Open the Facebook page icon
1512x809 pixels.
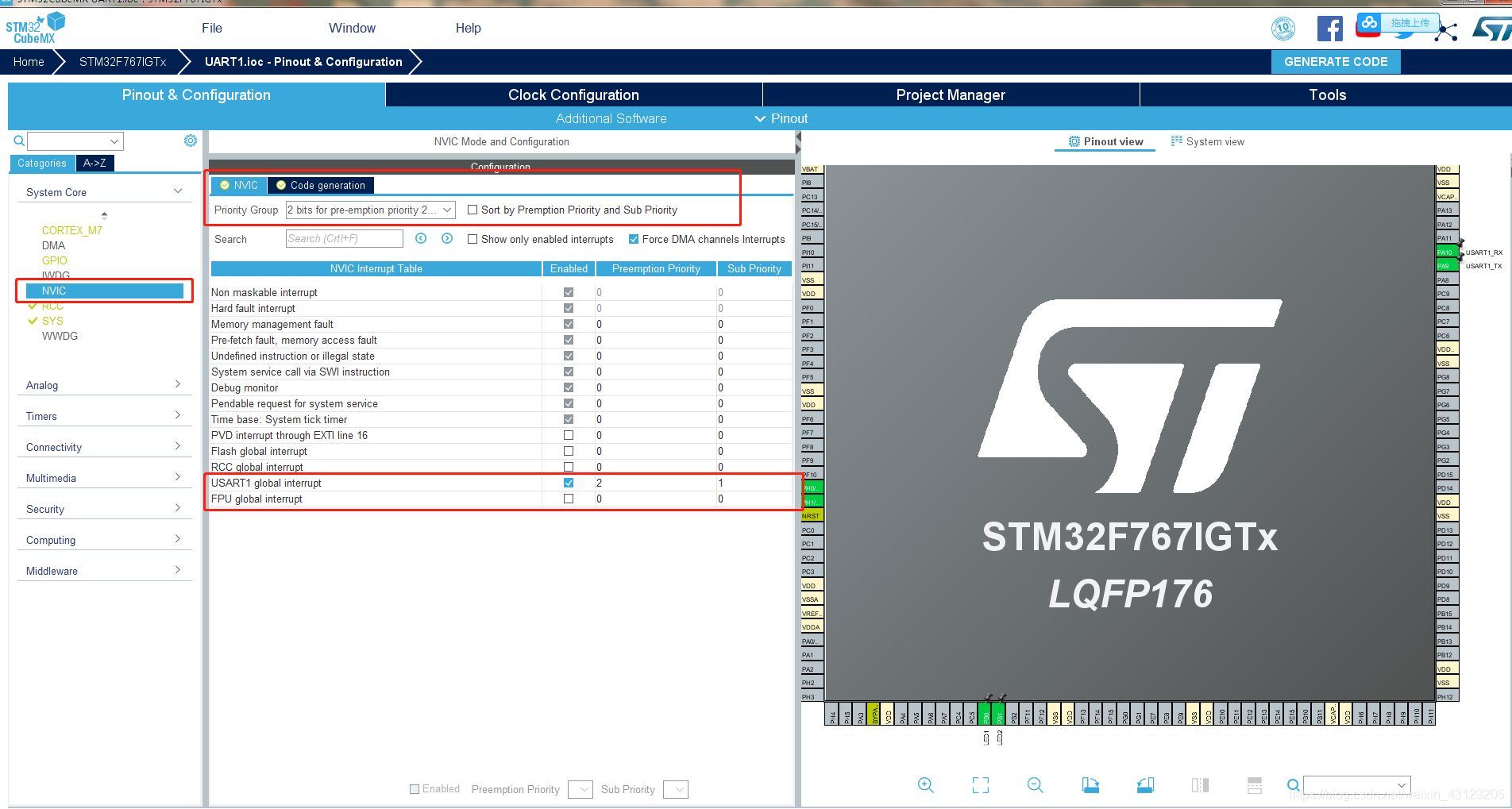[x=1329, y=29]
